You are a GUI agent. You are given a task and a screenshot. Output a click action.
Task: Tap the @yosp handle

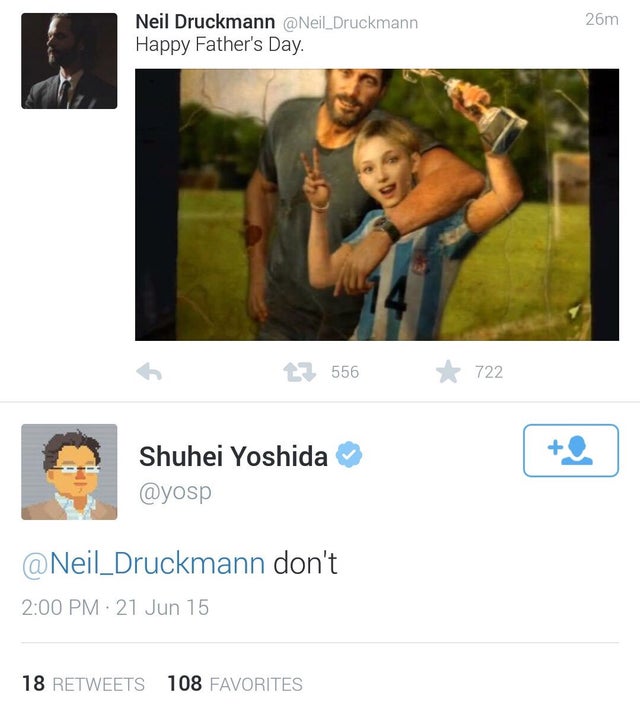click(175, 492)
